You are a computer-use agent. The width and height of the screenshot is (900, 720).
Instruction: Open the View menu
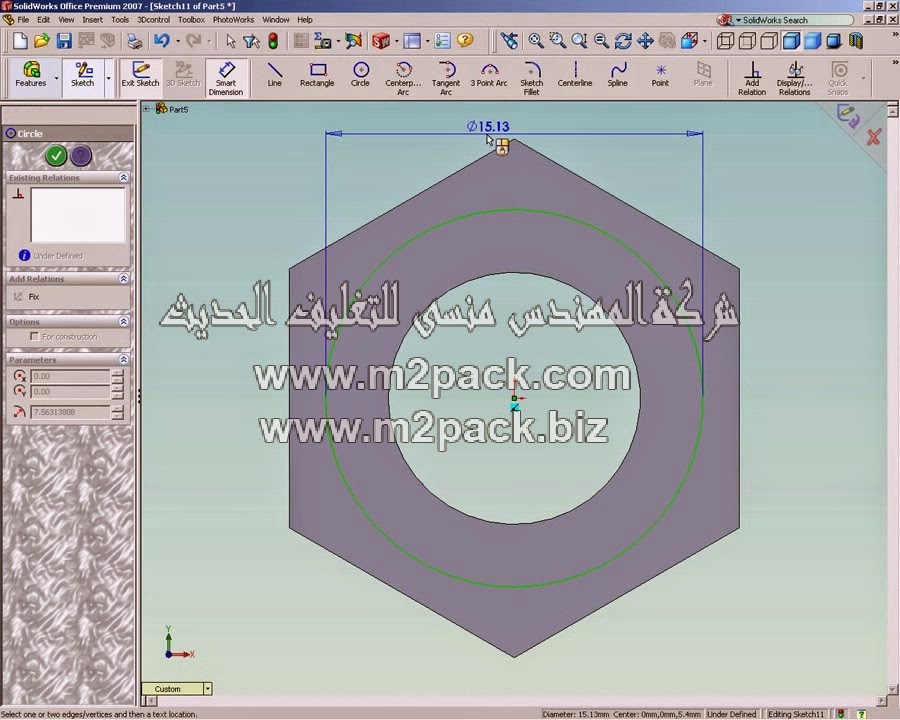66,20
